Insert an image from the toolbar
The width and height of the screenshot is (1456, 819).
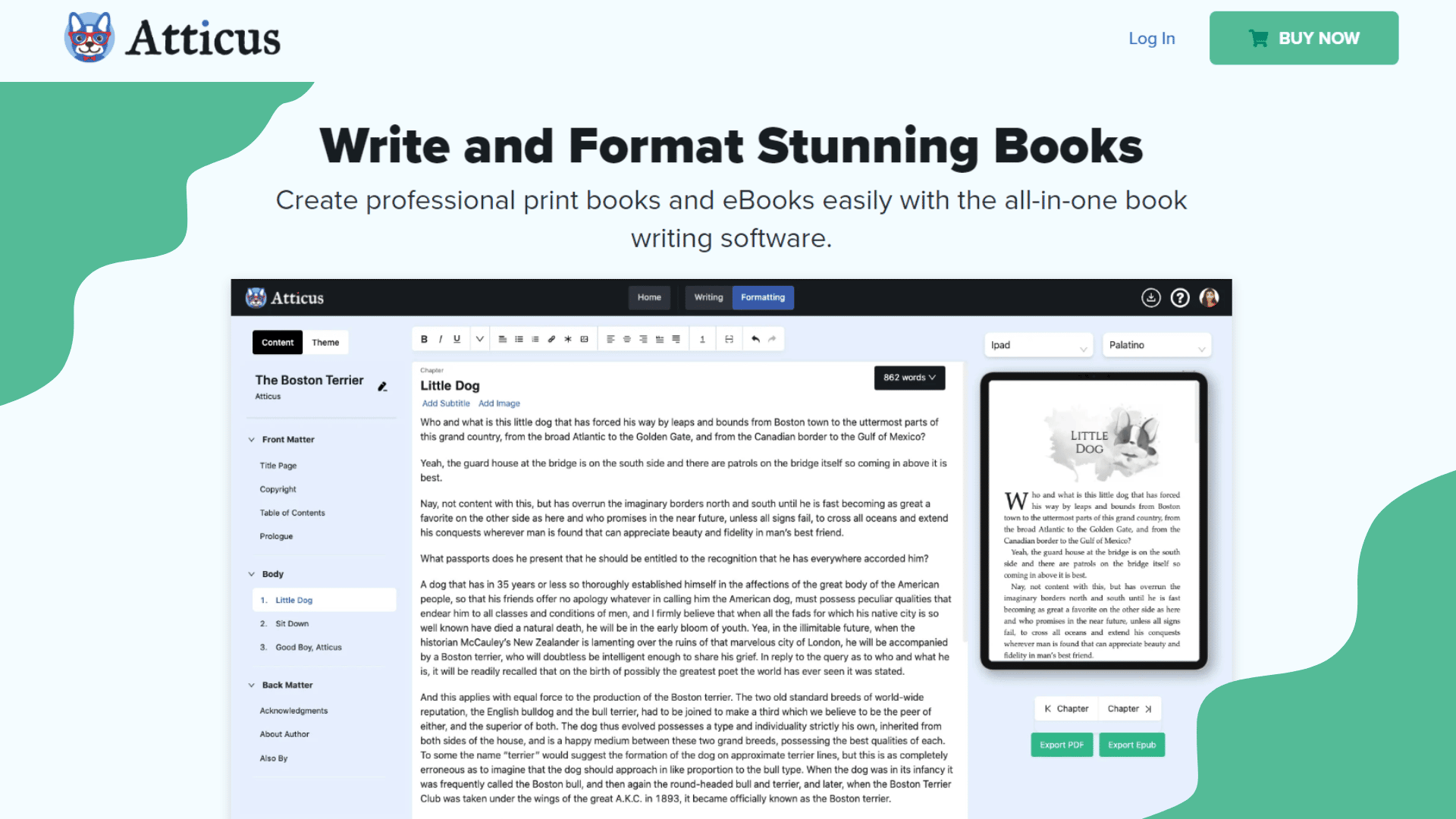coord(584,339)
